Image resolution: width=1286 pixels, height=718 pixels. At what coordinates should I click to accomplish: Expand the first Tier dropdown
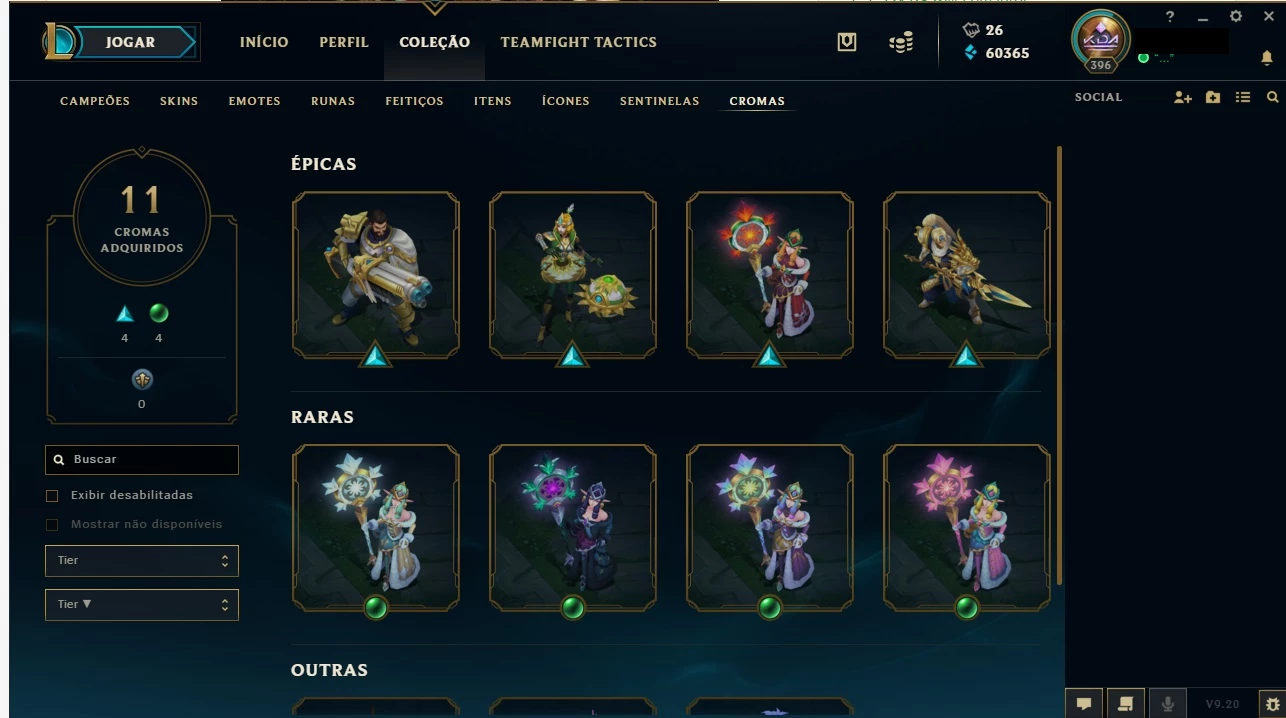(142, 561)
